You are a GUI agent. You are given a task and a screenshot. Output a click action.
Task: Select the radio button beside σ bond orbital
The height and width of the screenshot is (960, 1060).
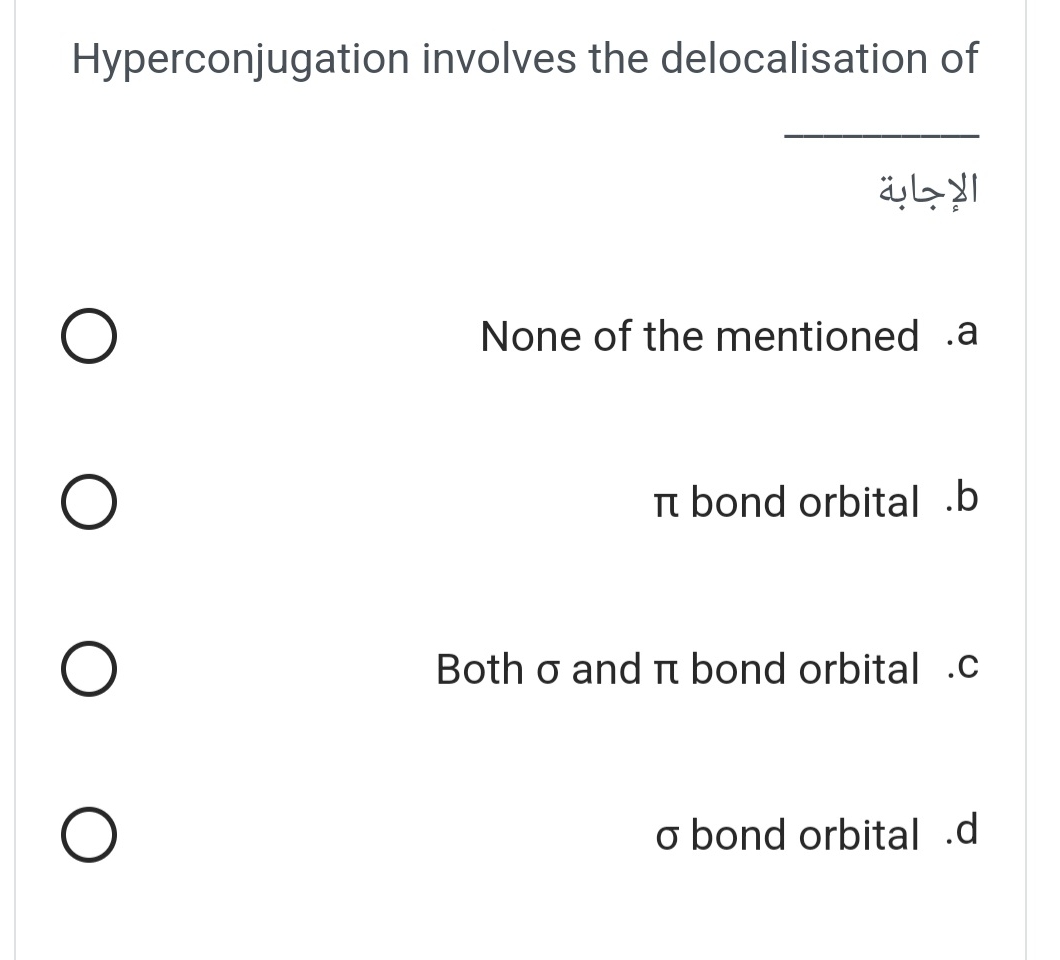click(x=88, y=835)
